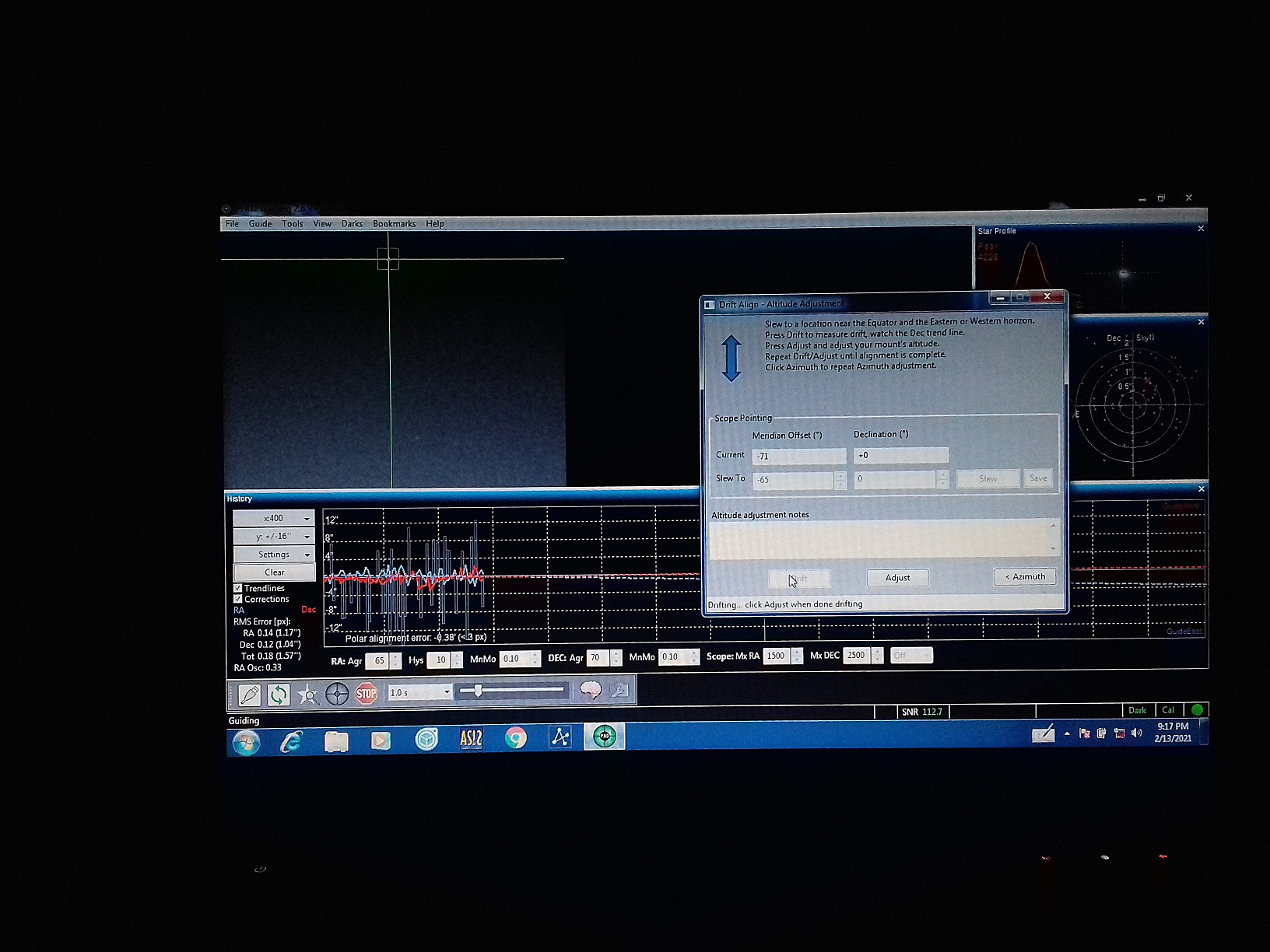Launch Chrome from the taskbar

pos(515,738)
